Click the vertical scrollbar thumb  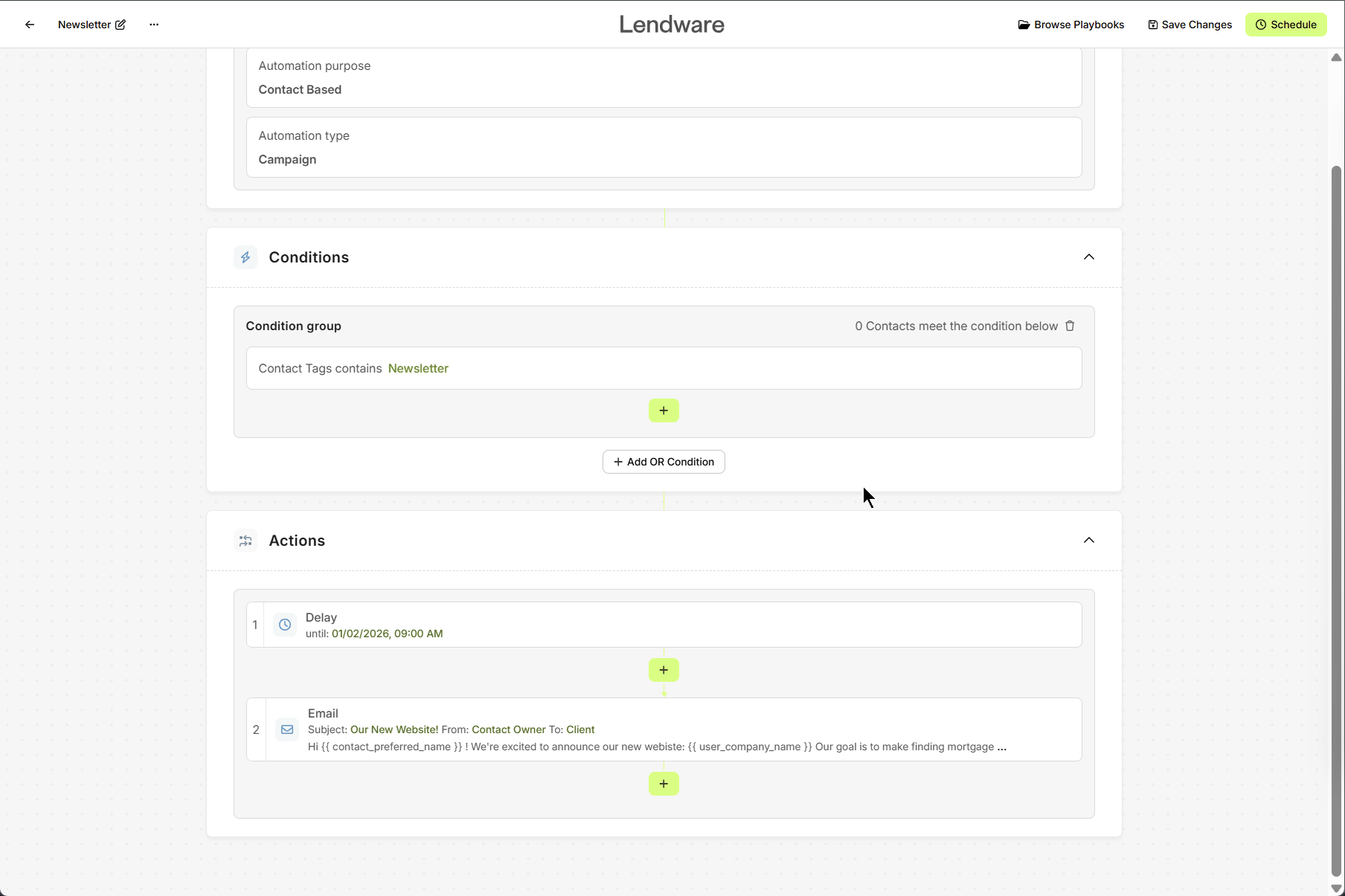1336,520
